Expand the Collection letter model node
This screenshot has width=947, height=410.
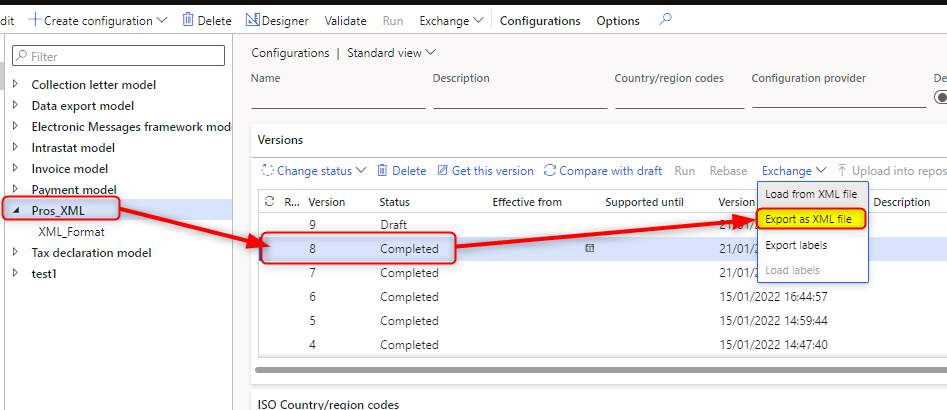click(15, 85)
